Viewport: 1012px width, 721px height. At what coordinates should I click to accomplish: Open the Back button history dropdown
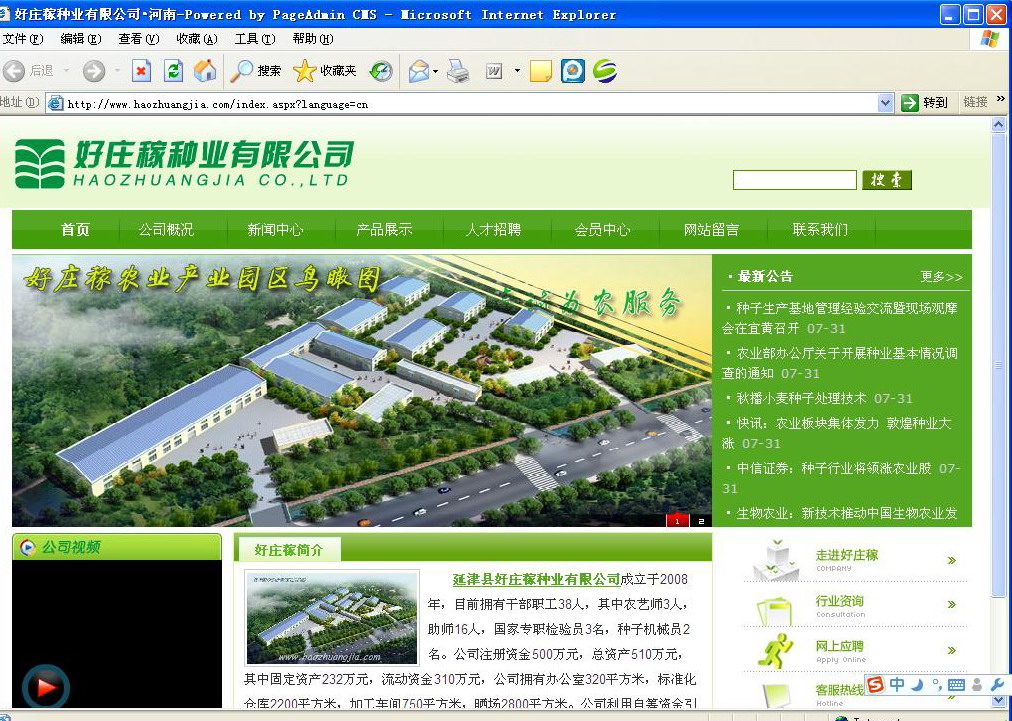tap(66, 71)
